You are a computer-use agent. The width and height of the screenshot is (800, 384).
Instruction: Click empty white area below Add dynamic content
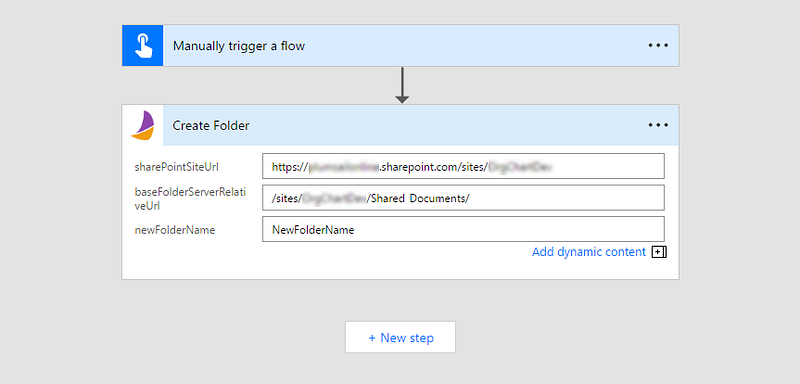[x=401, y=269]
